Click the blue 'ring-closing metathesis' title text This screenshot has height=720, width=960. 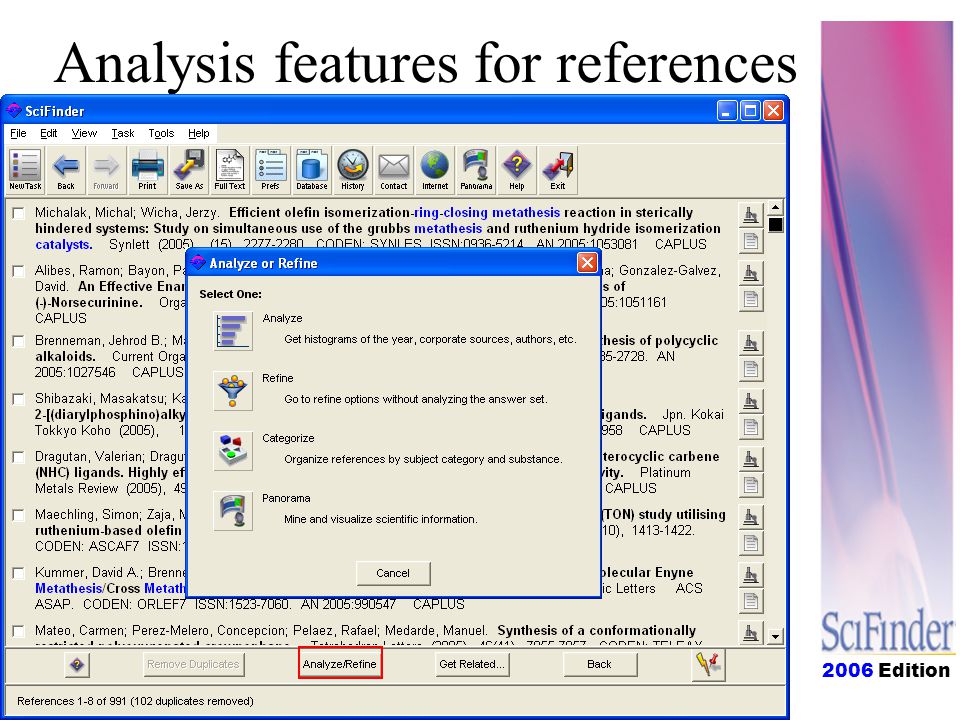(x=487, y=212)
